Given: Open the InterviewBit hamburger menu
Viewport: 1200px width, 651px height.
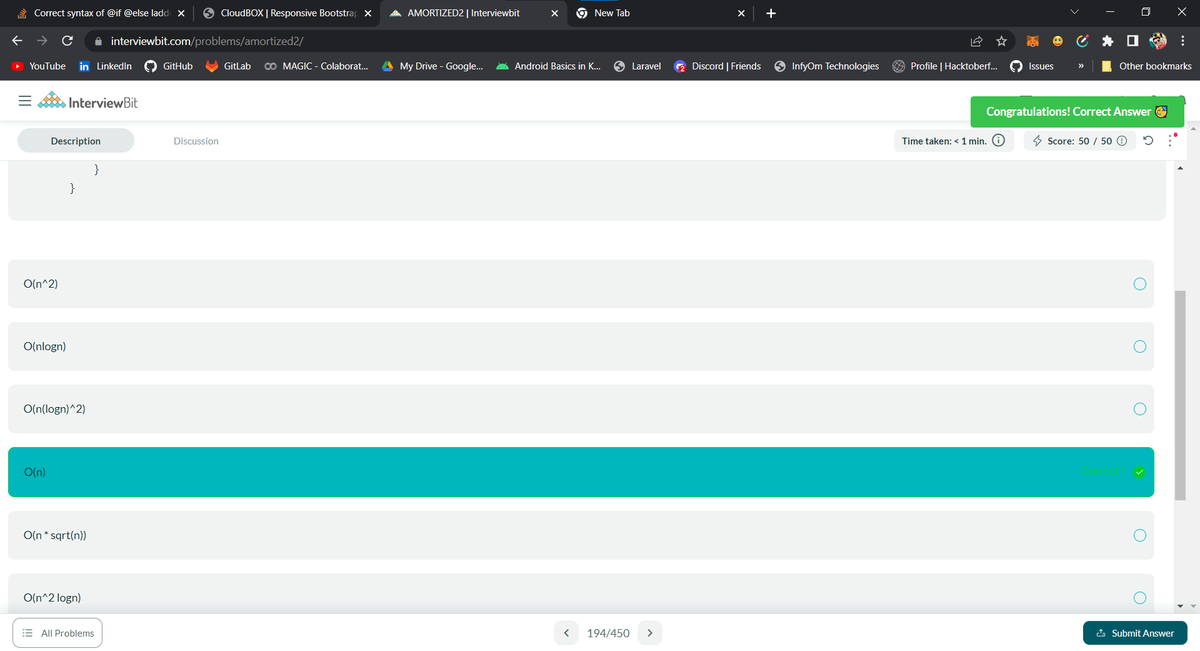Looking at the screenshot, I should [23, 103].
